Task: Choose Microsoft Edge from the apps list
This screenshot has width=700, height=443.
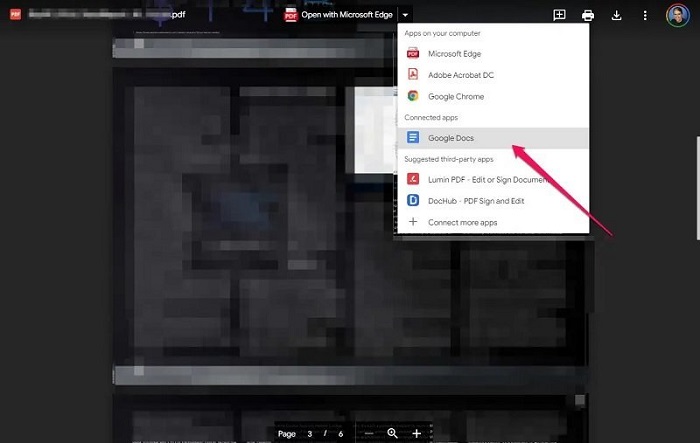Action: [x=493, y=54]
